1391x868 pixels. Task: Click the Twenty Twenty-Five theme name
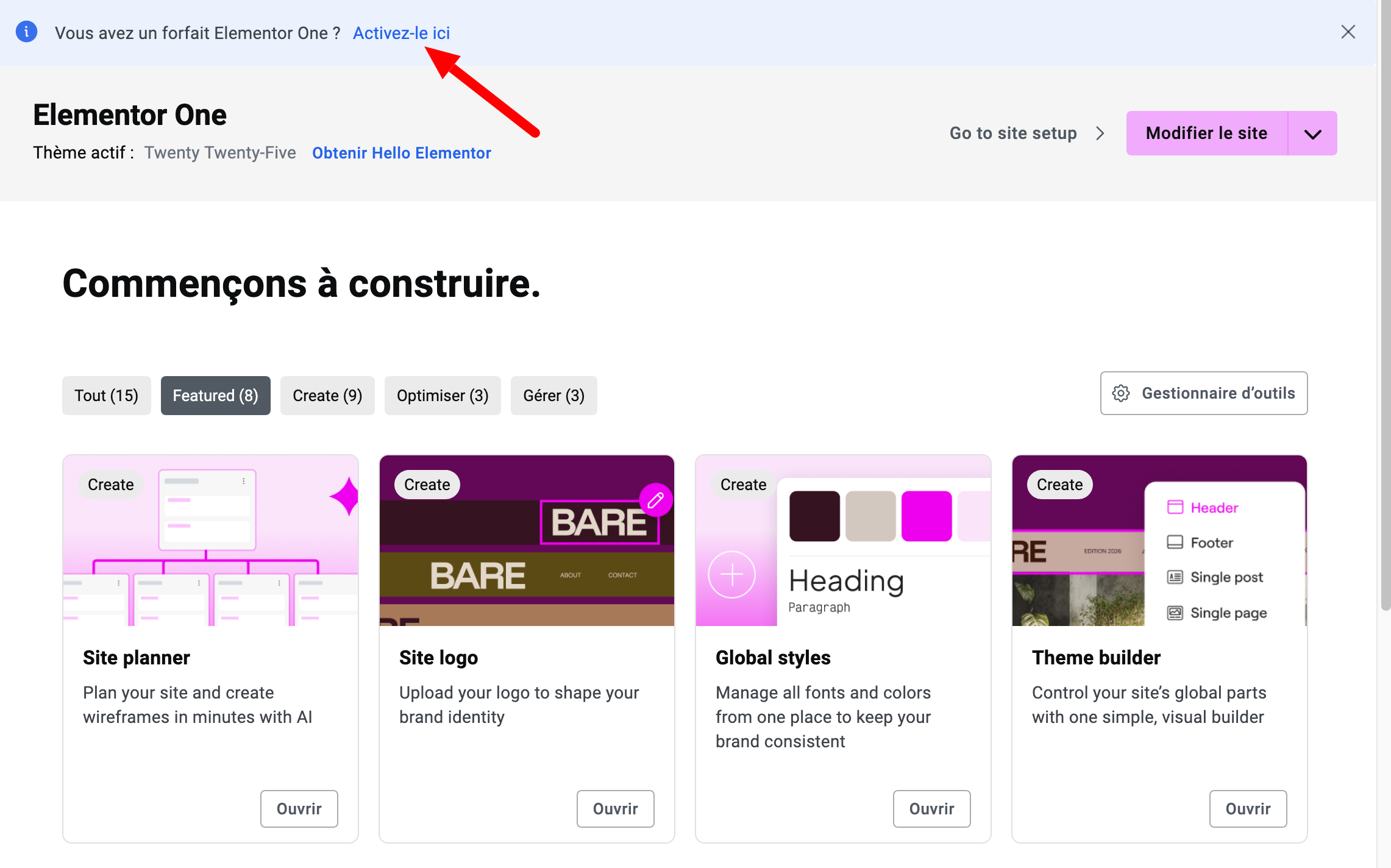tap(220, 153)
